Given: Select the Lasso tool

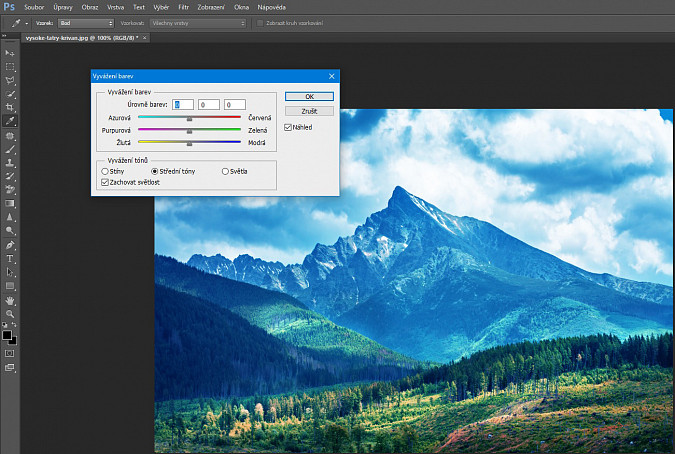Looking at the screenshot, I should [9, 80].
